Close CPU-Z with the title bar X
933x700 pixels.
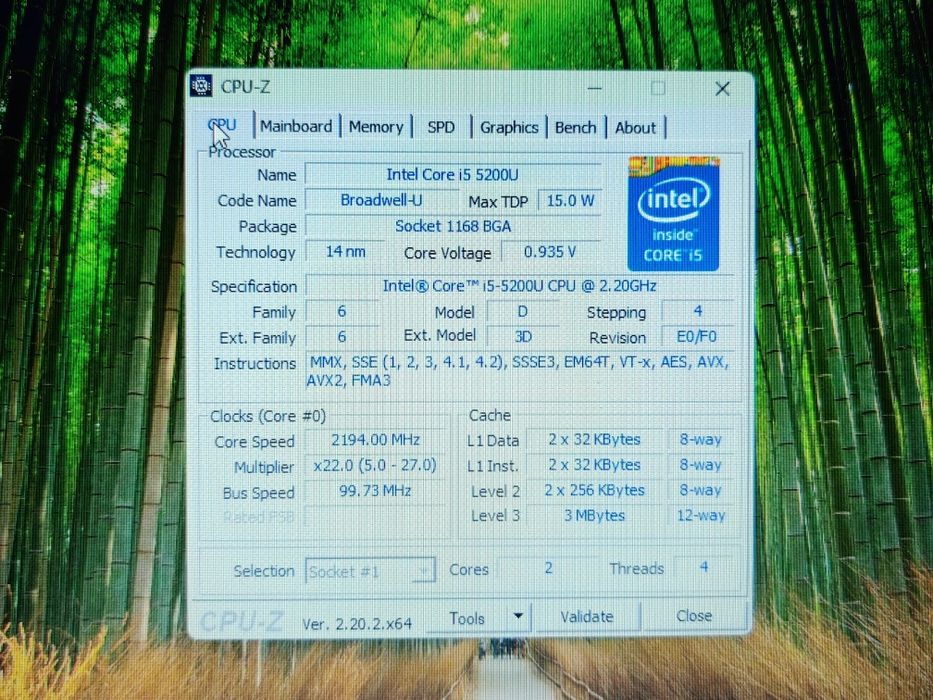(x=722, y=89)
